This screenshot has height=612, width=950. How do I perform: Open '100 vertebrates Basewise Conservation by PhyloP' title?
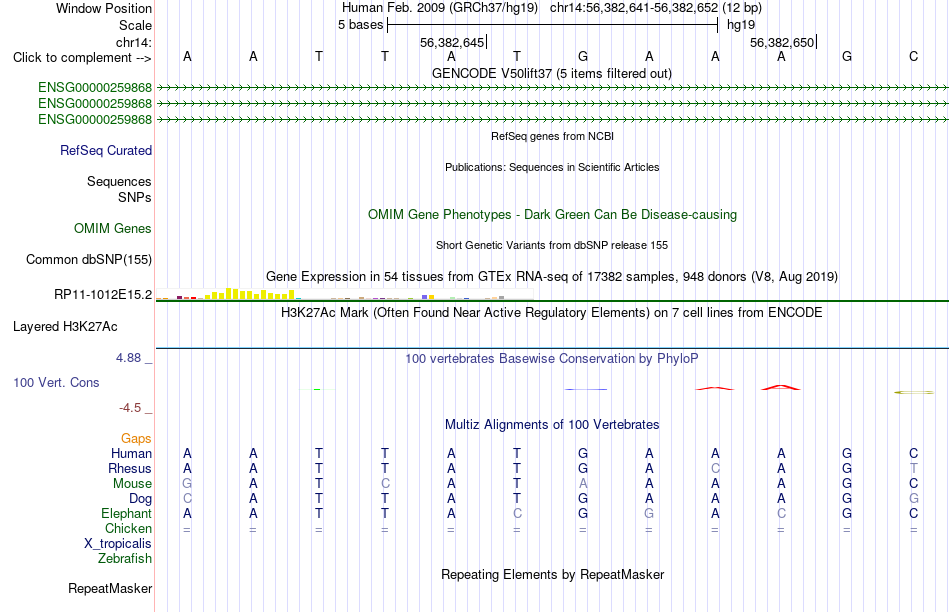(551, 359)
